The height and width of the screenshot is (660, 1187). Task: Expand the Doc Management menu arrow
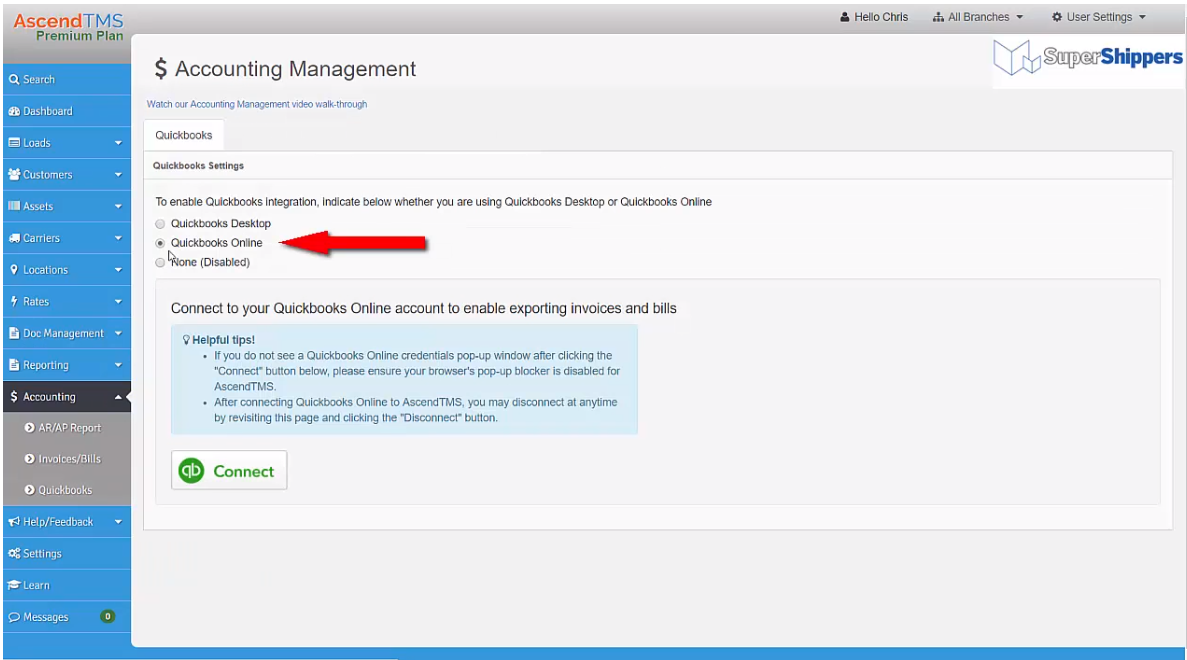coord(118,333)
